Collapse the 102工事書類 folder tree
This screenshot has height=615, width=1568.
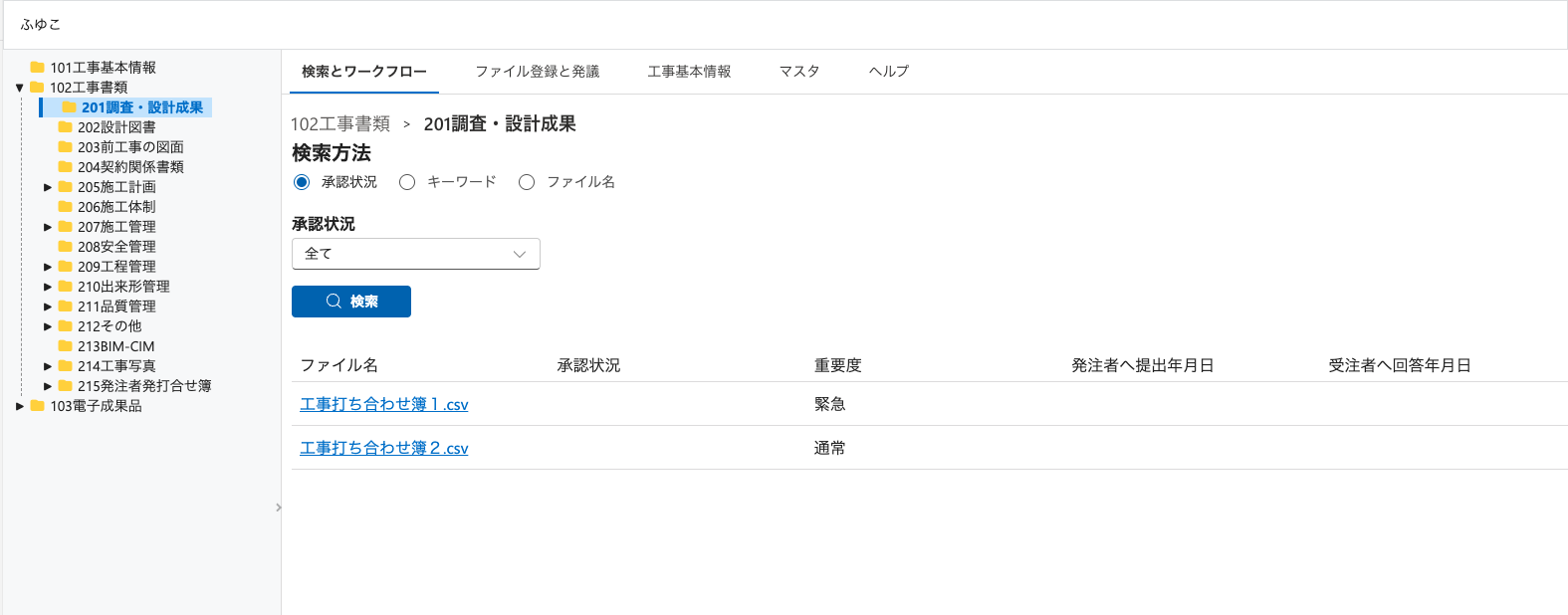click(19, 88)
